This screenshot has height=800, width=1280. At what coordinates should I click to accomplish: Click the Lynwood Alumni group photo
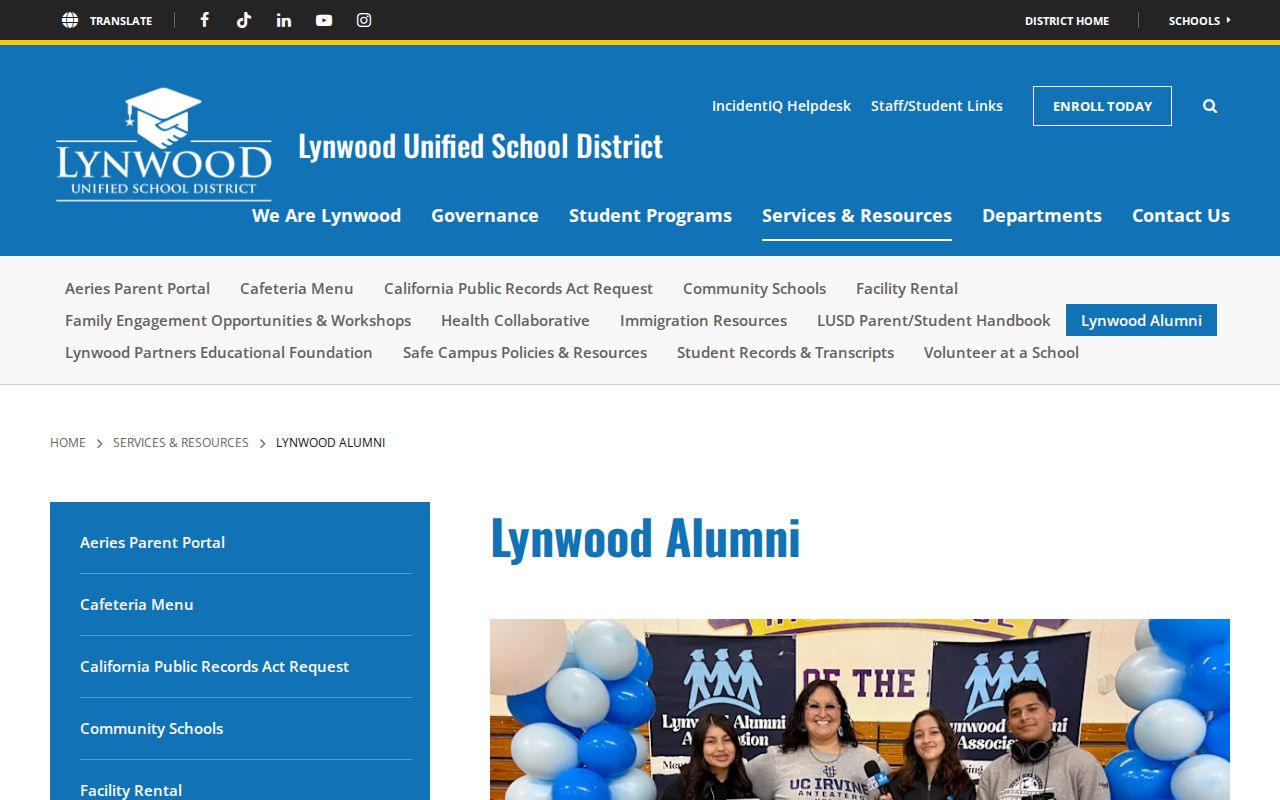(x=860, y=709)
